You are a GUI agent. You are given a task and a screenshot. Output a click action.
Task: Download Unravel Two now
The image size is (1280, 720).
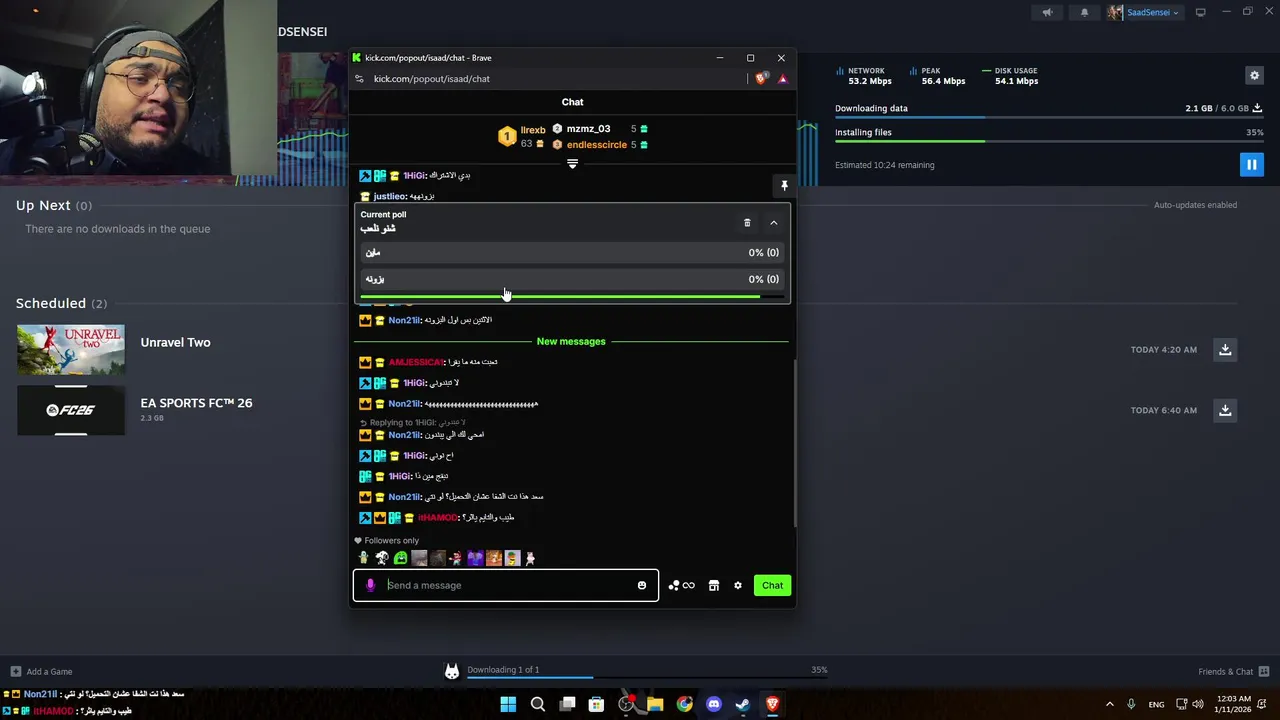[1225, 349]
